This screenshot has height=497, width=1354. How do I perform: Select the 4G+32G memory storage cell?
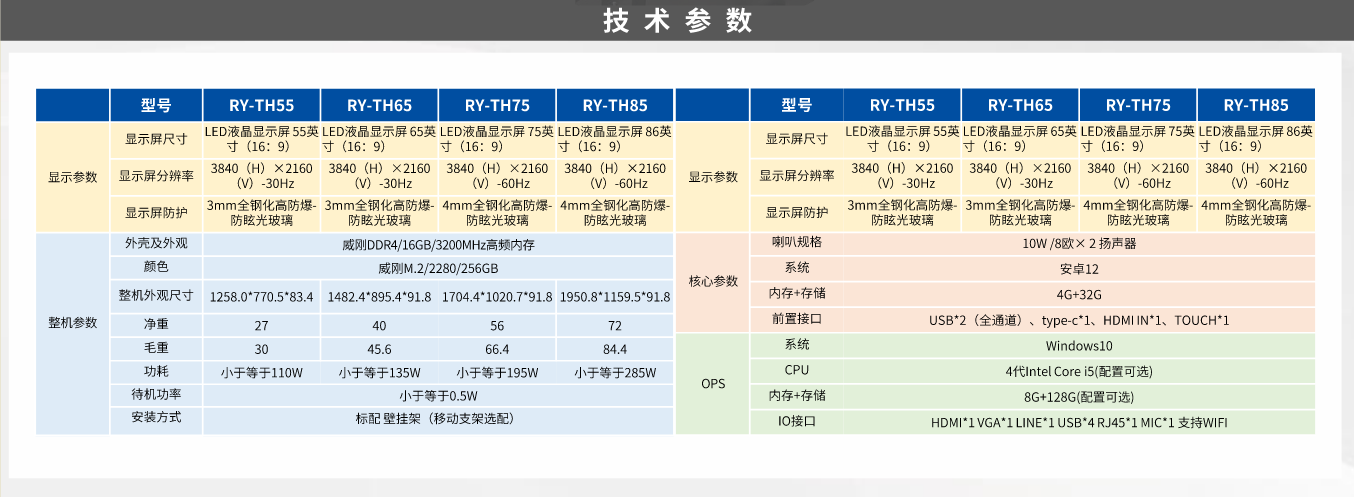1078,294
